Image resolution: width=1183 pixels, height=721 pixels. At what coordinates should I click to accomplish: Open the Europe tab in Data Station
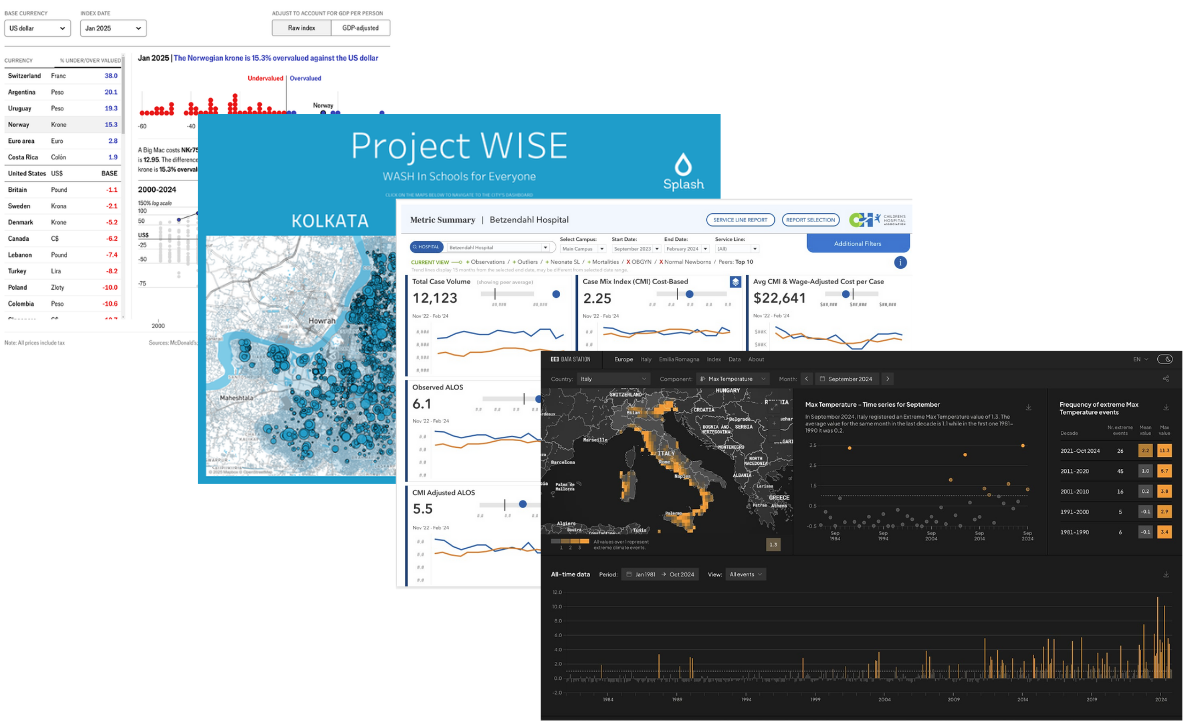point(624,359)
